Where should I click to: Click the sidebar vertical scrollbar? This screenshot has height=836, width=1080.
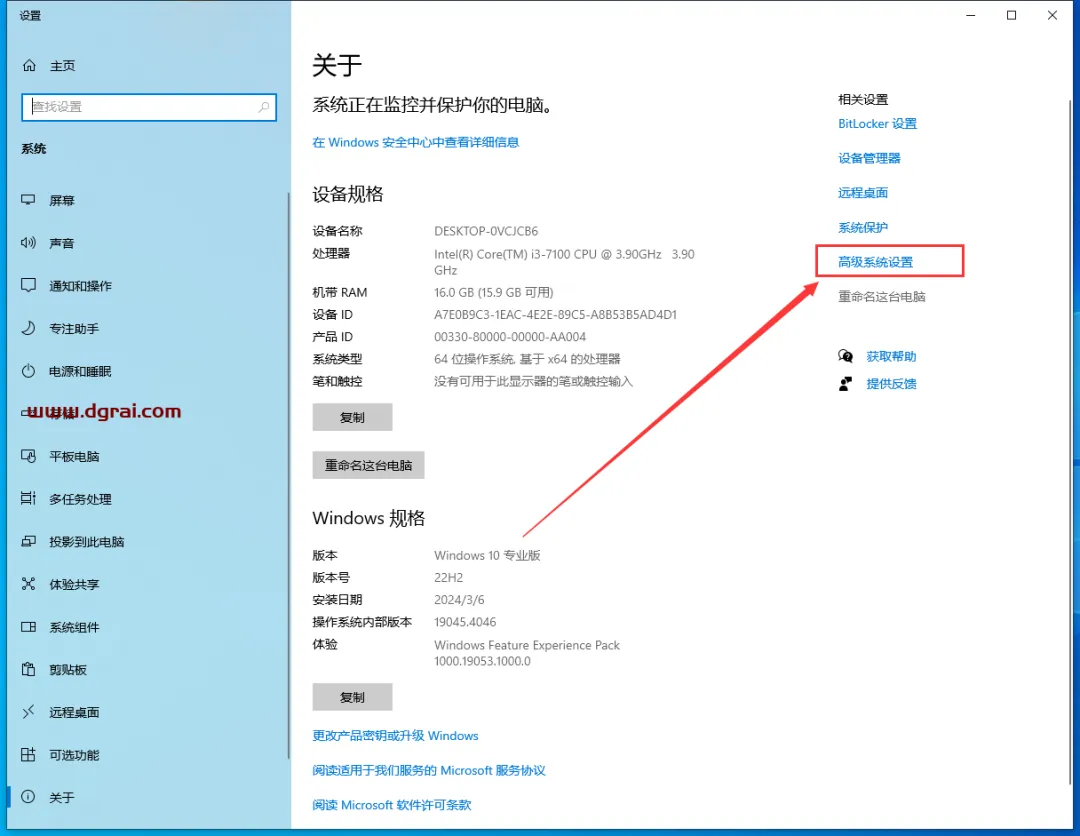[x=288, y=475]
